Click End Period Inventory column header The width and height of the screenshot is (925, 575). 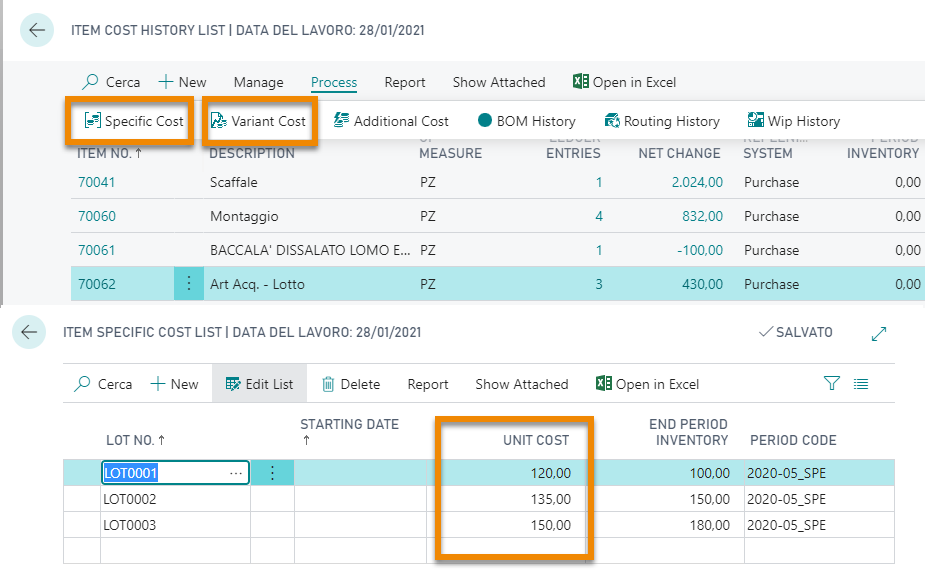pyautogui.click(x=688, y=432)
